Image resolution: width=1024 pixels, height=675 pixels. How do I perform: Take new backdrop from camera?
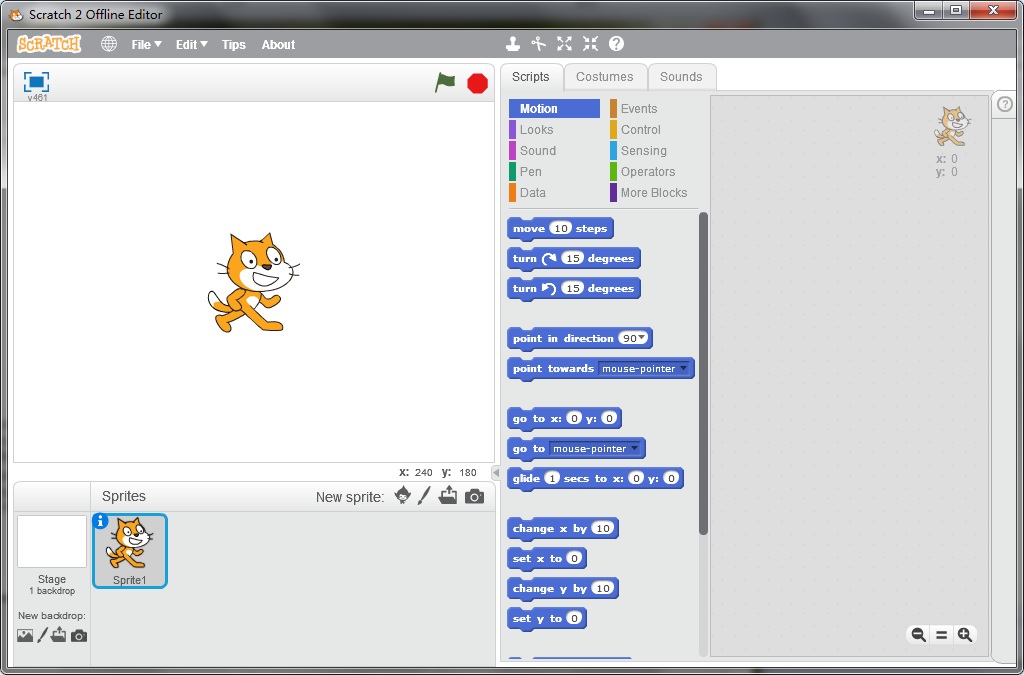tap(79, 635)
